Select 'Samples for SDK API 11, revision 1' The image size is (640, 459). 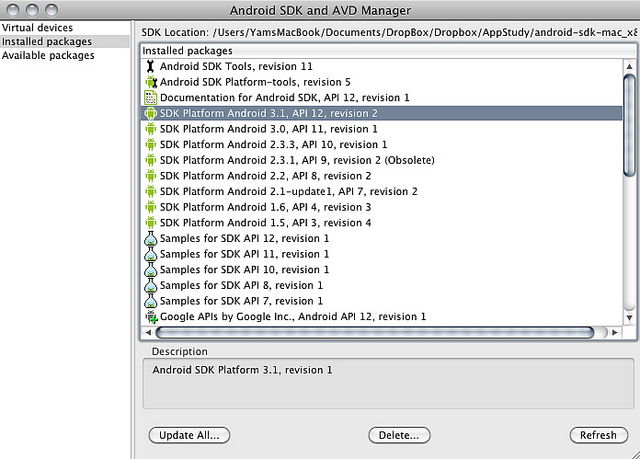point(382,254)
